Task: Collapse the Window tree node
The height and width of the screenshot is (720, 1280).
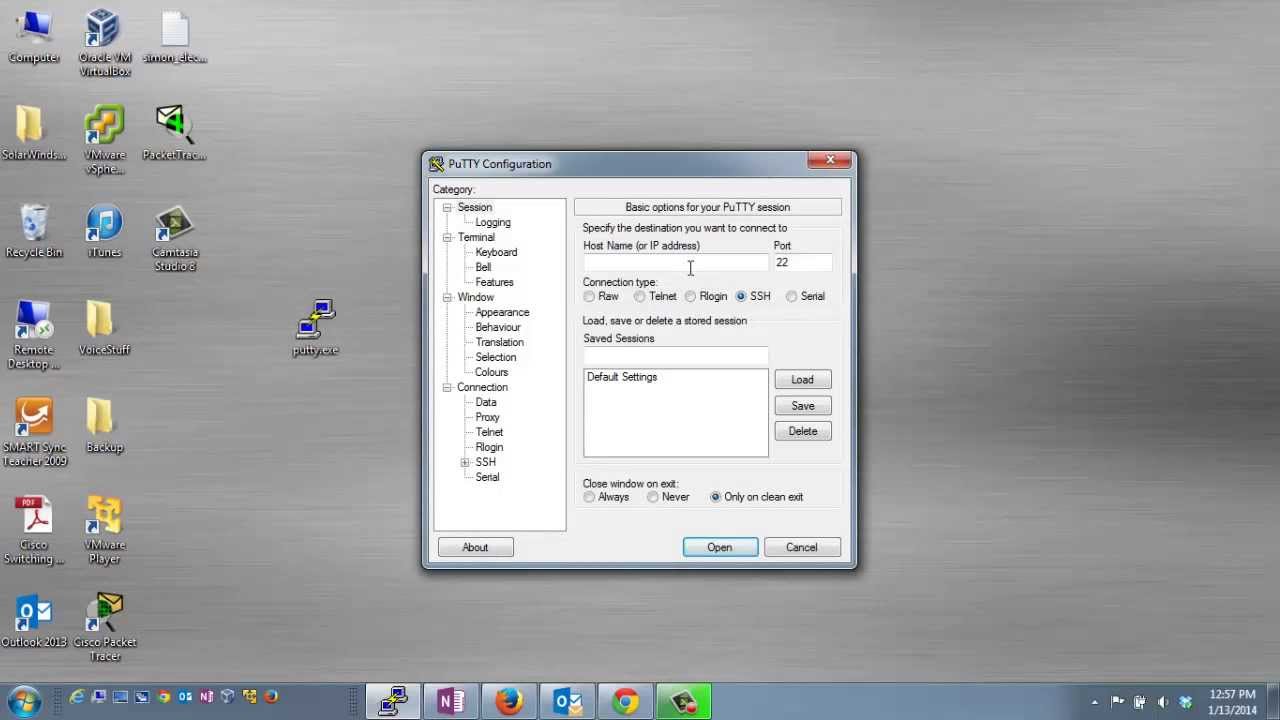Action: 447,297
